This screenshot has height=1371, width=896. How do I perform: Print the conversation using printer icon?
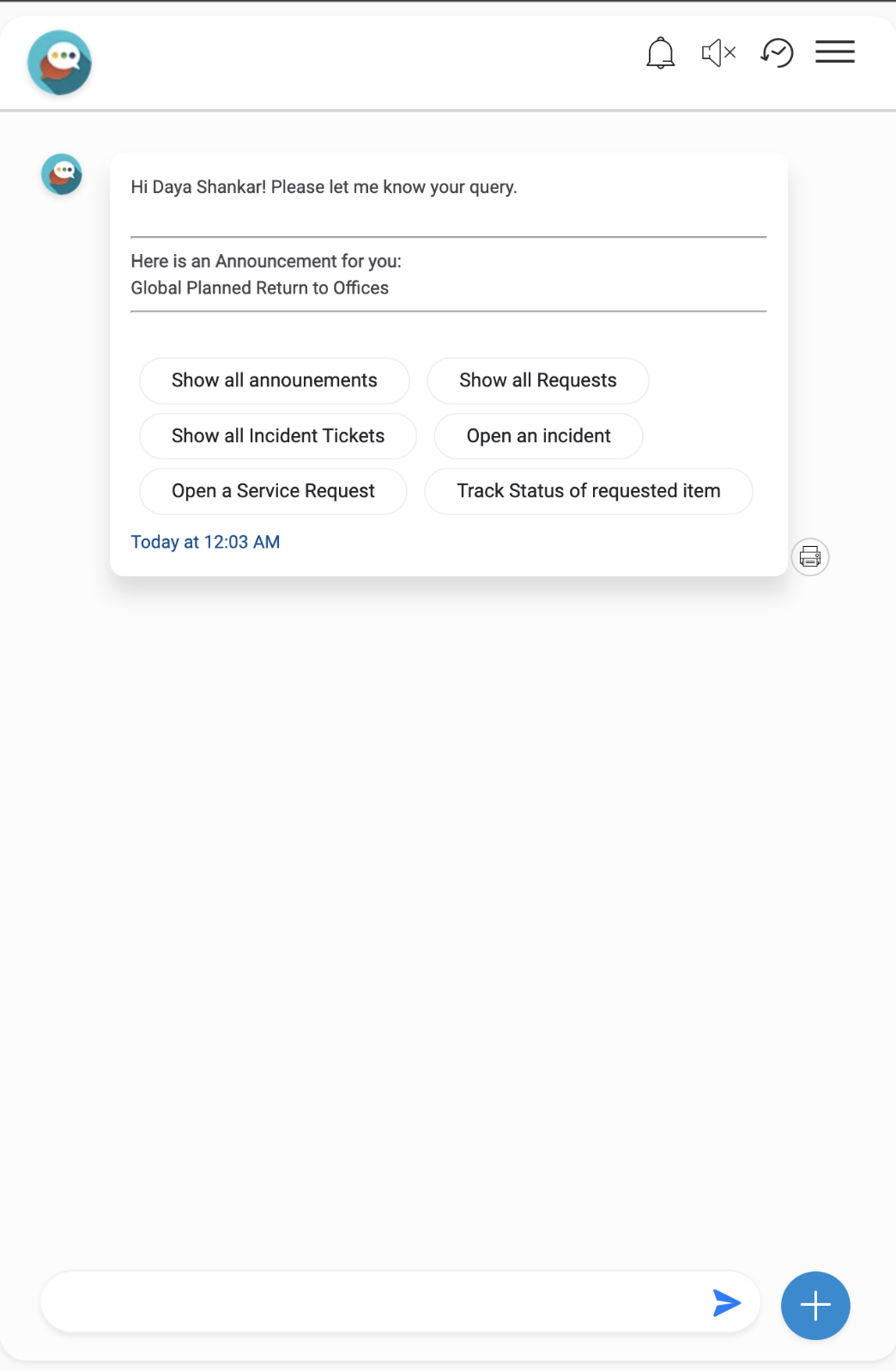click(809, 557)
